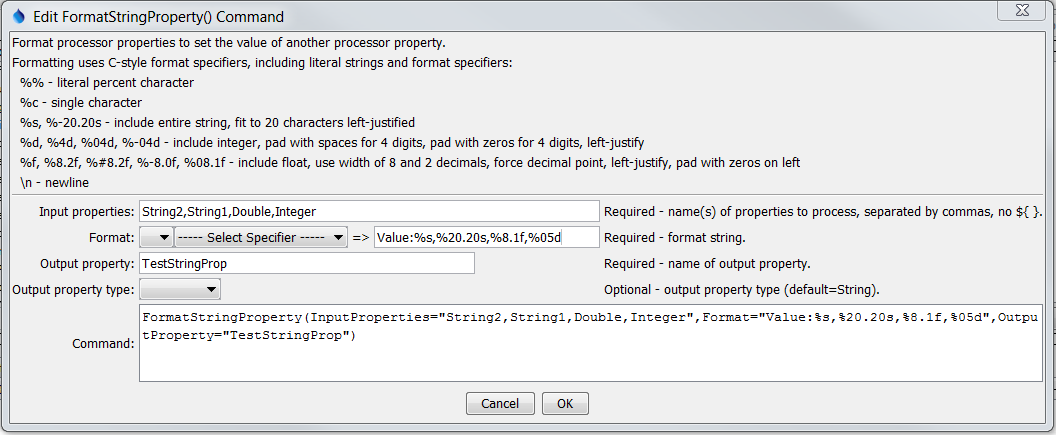Open the small blank dropdown beside Format label

[156, 237]
